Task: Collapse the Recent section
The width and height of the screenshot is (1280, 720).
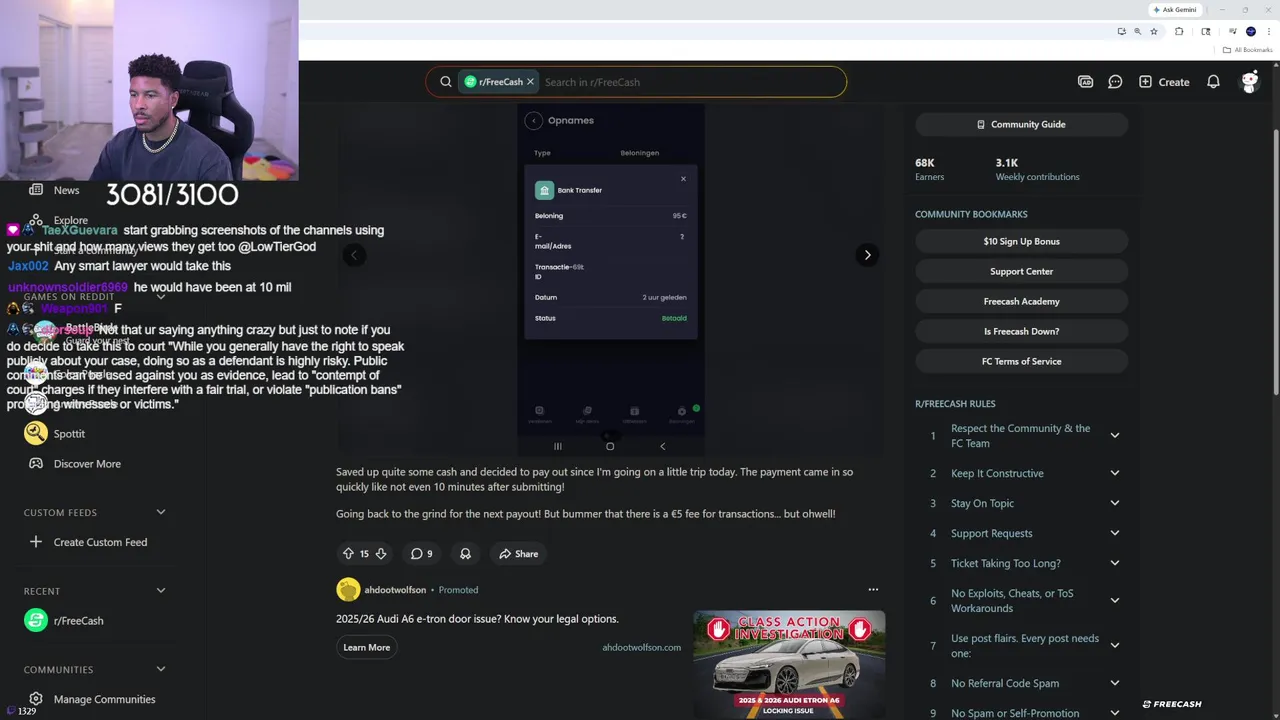Action: pyautogui.click(x=161, y=591)
